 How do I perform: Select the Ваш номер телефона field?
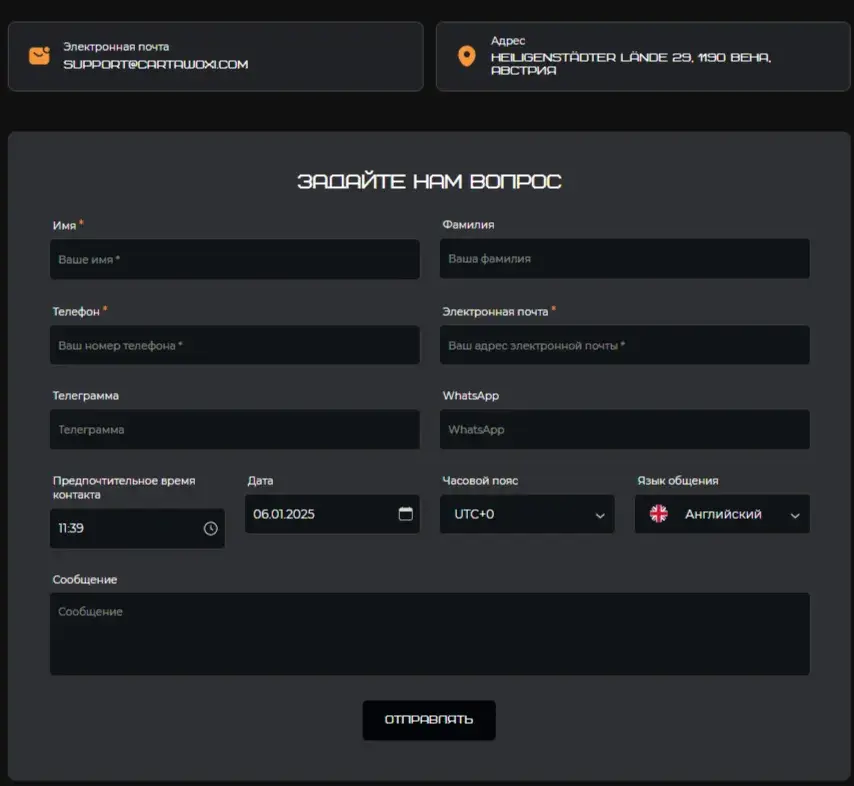tap(235, 345)
